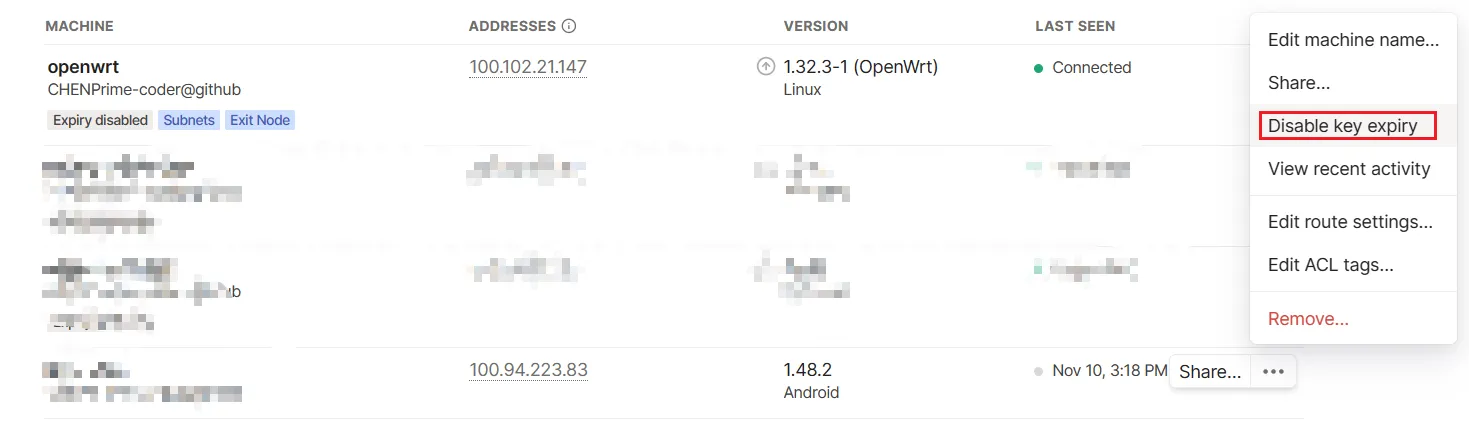Click the gray offline status dot
This screenshot has height=433, width=1469.
point(1039,371)
